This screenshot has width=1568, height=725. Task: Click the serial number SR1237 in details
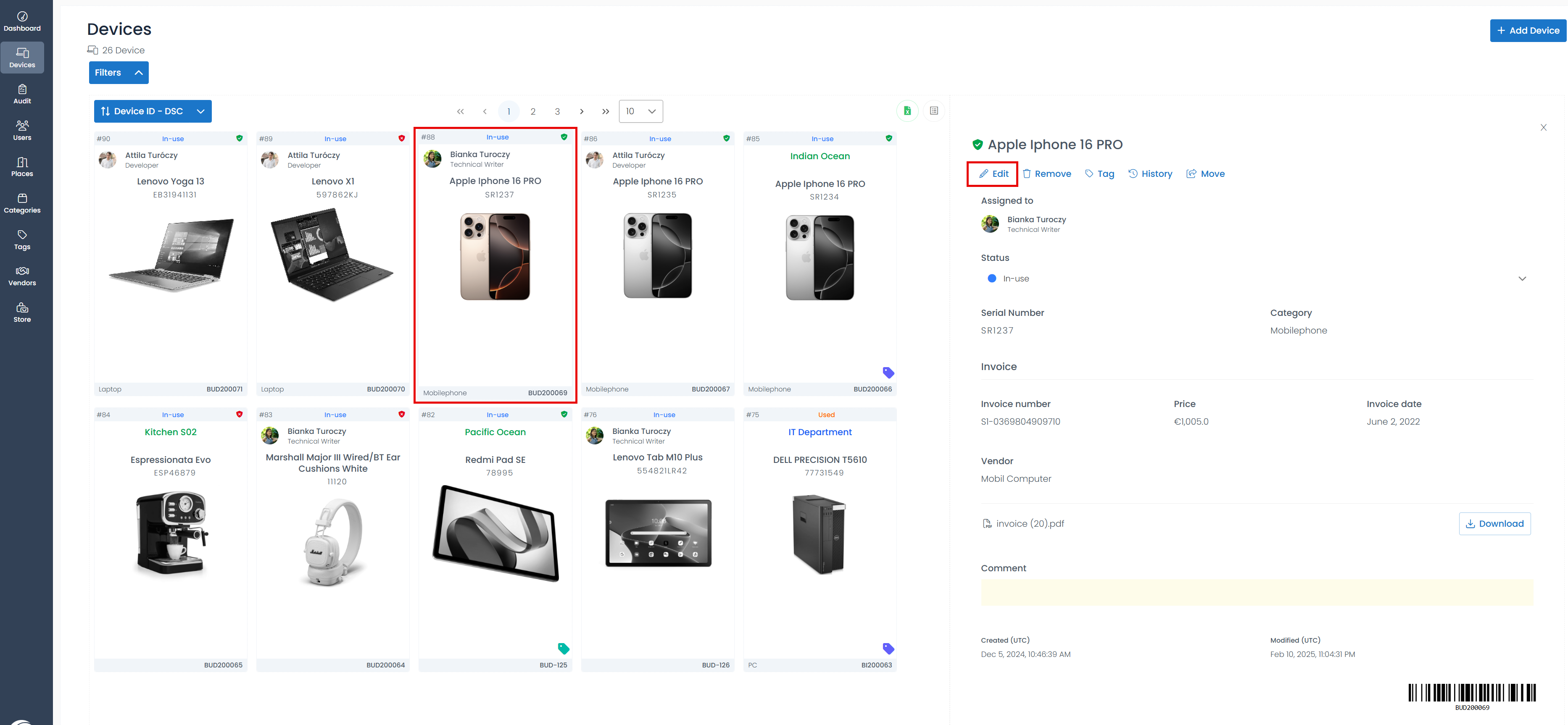click(x=996, y=331)
